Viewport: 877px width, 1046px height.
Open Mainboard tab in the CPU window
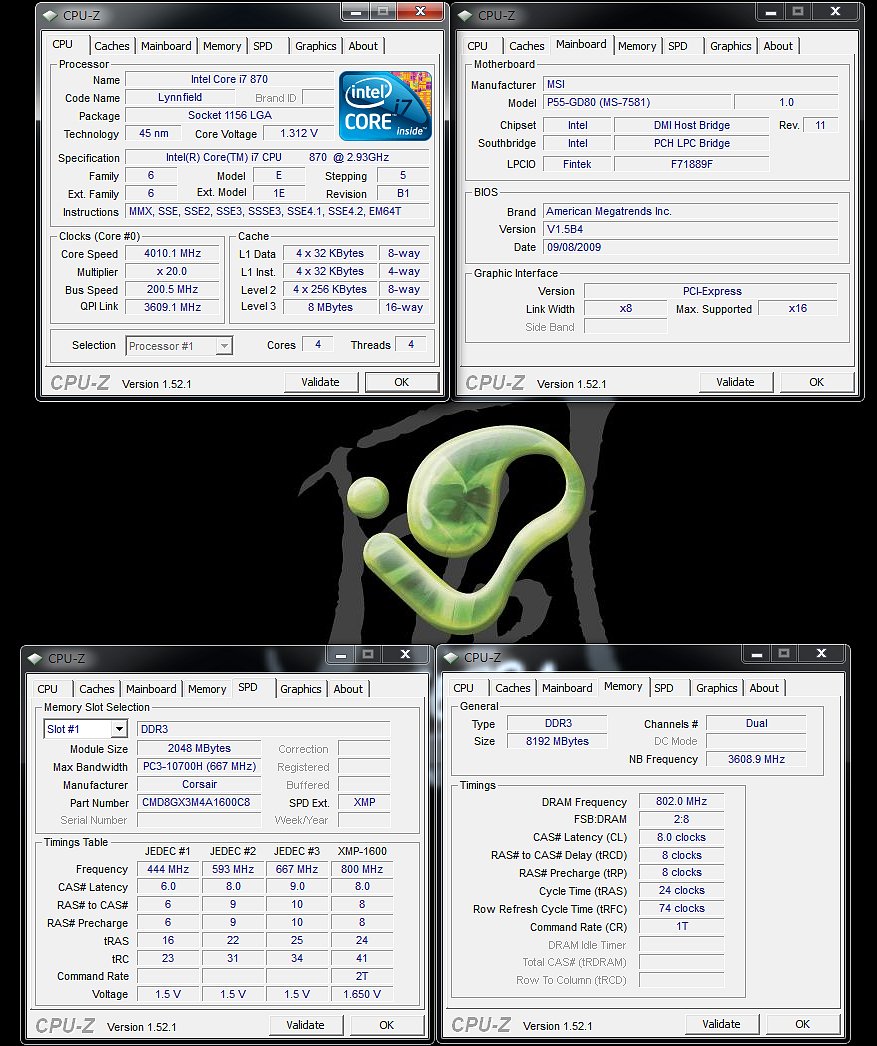166,46
